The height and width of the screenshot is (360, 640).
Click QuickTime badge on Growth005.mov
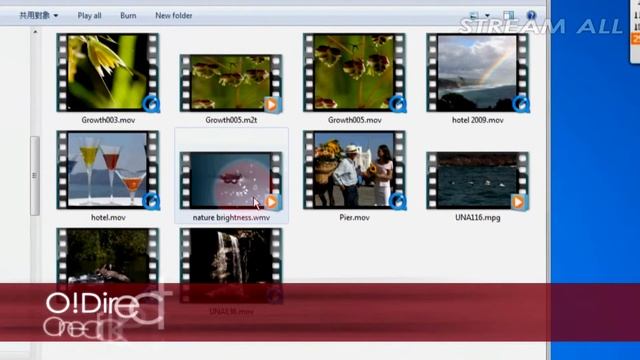398,104
